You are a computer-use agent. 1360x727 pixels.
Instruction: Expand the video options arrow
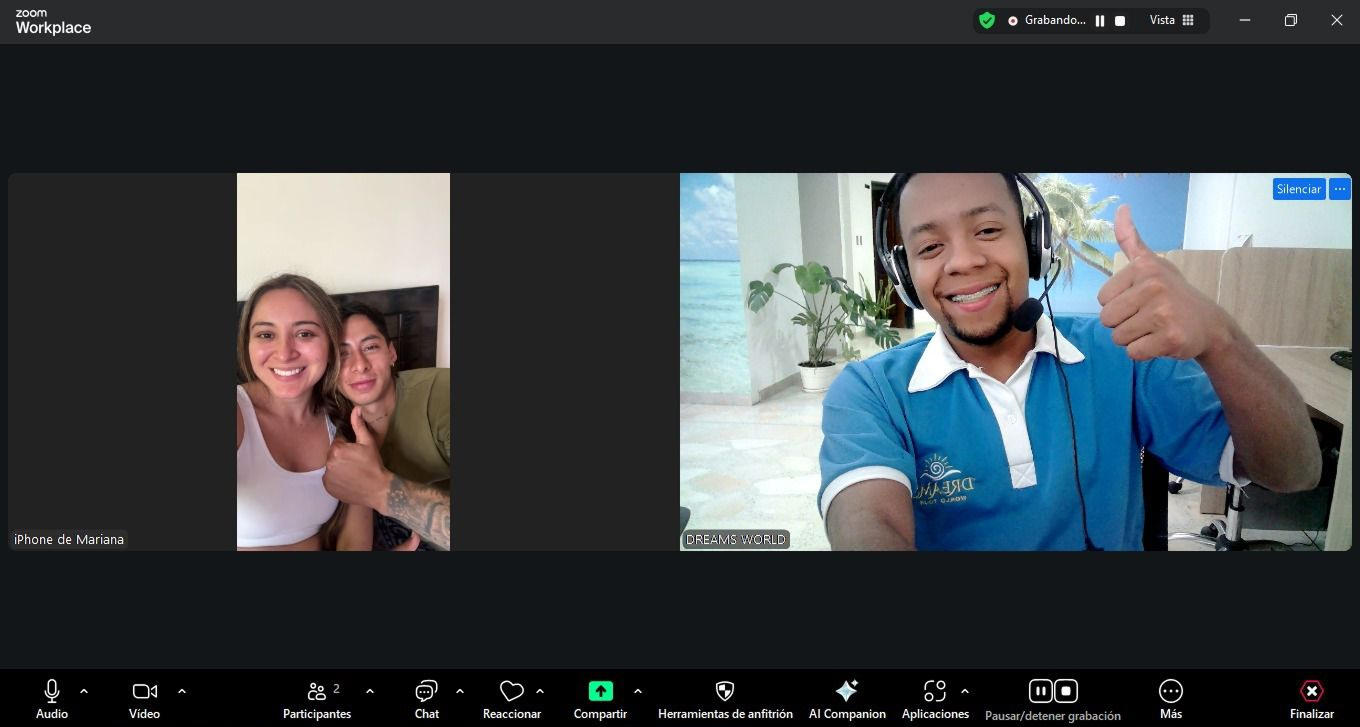[182, 691]
